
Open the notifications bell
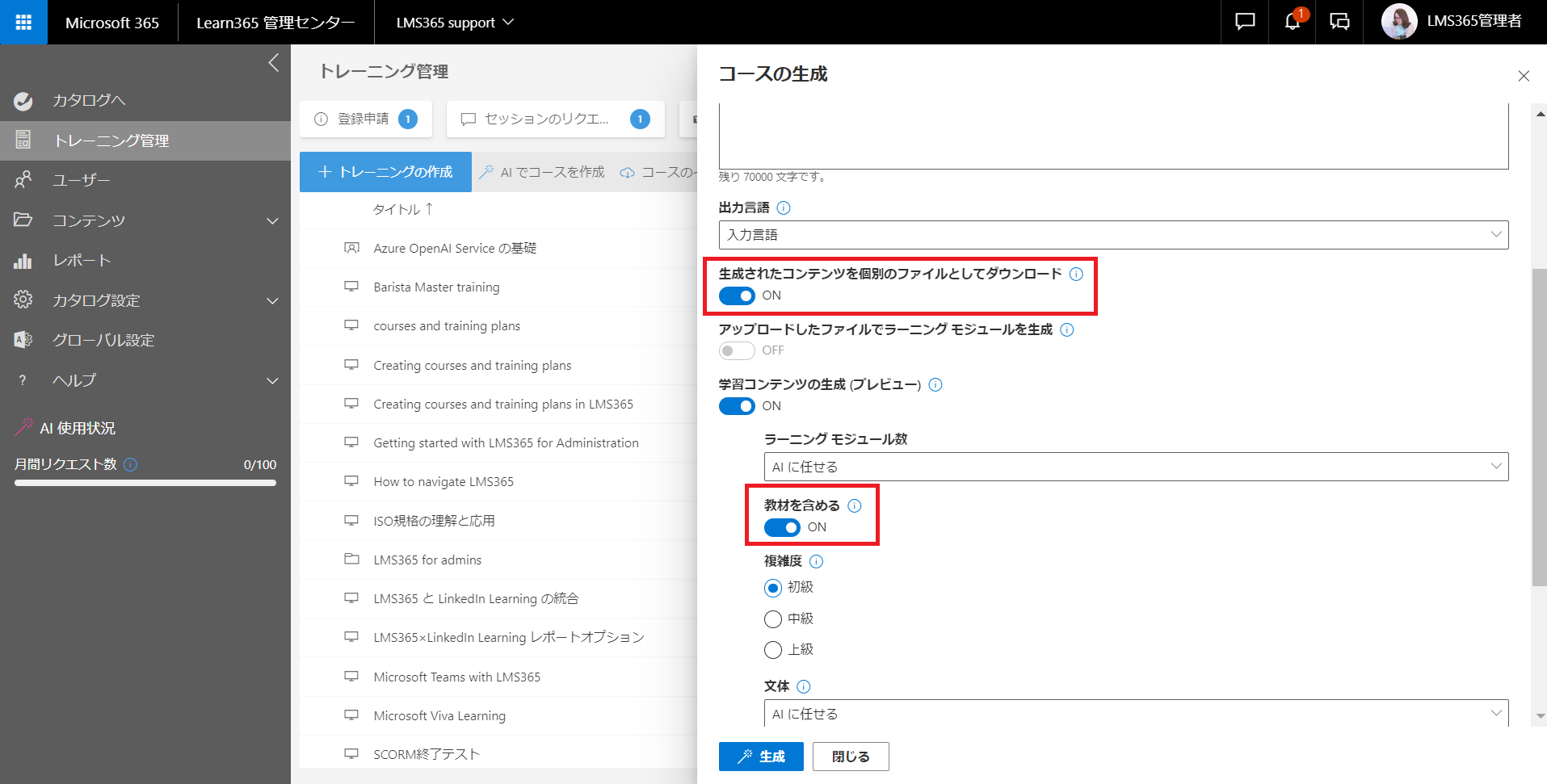(x=1293, y=22)
